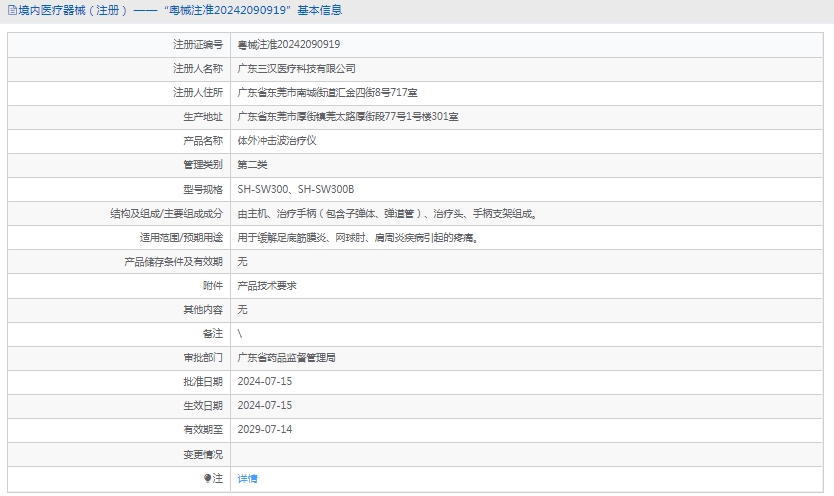Click the registrant address ending in 717室
Image resolution: width=834 pixels, height=496 pixels.
pos(327,93)
